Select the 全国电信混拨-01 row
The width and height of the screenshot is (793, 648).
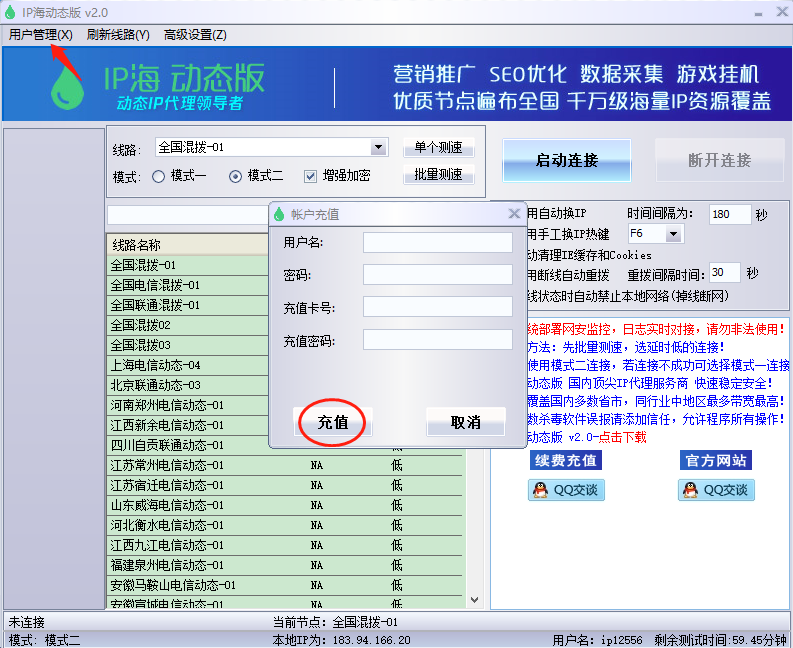(x=188, y=285)
